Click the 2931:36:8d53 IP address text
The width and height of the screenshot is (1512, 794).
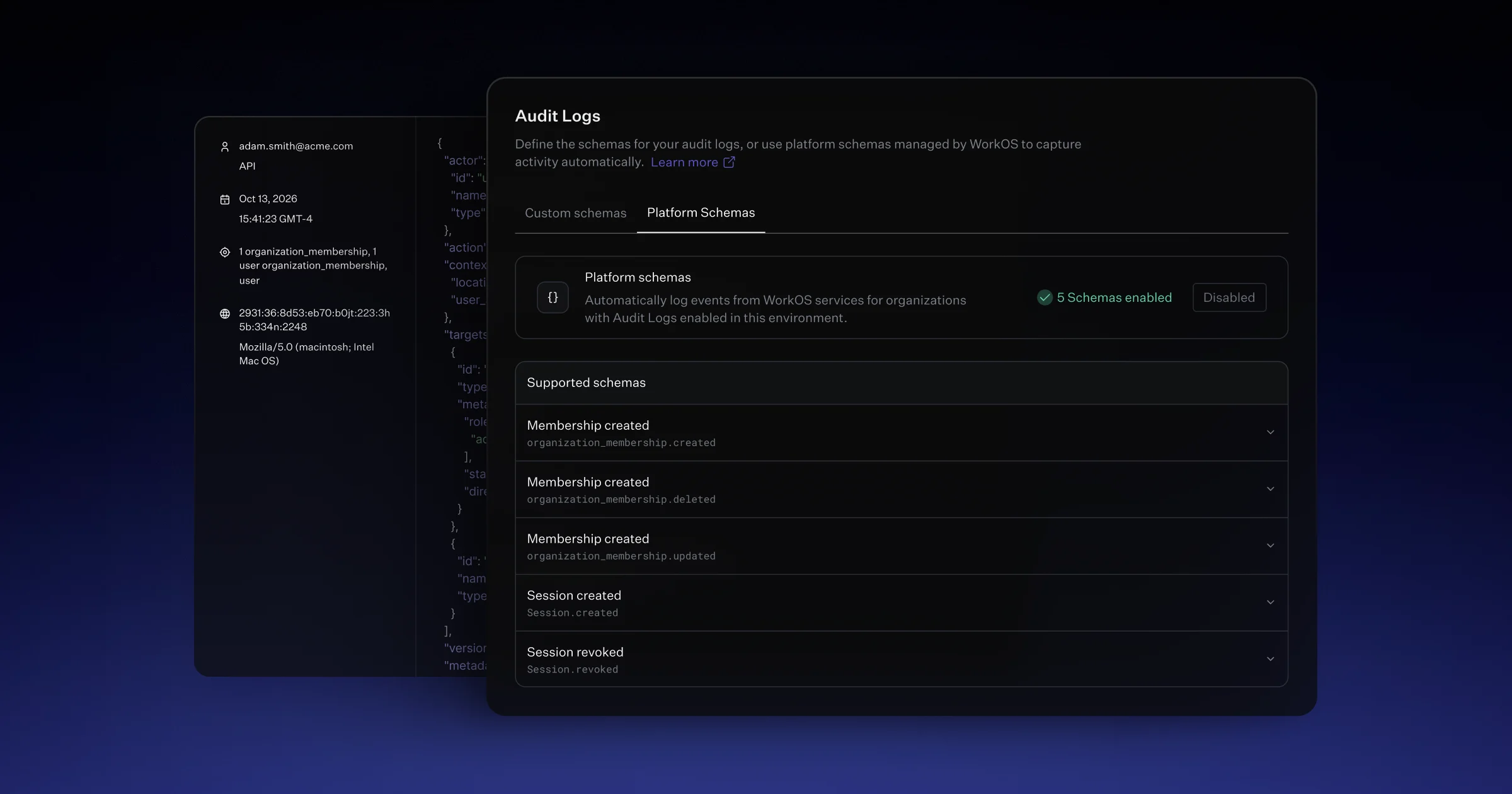tap(314, 320)
